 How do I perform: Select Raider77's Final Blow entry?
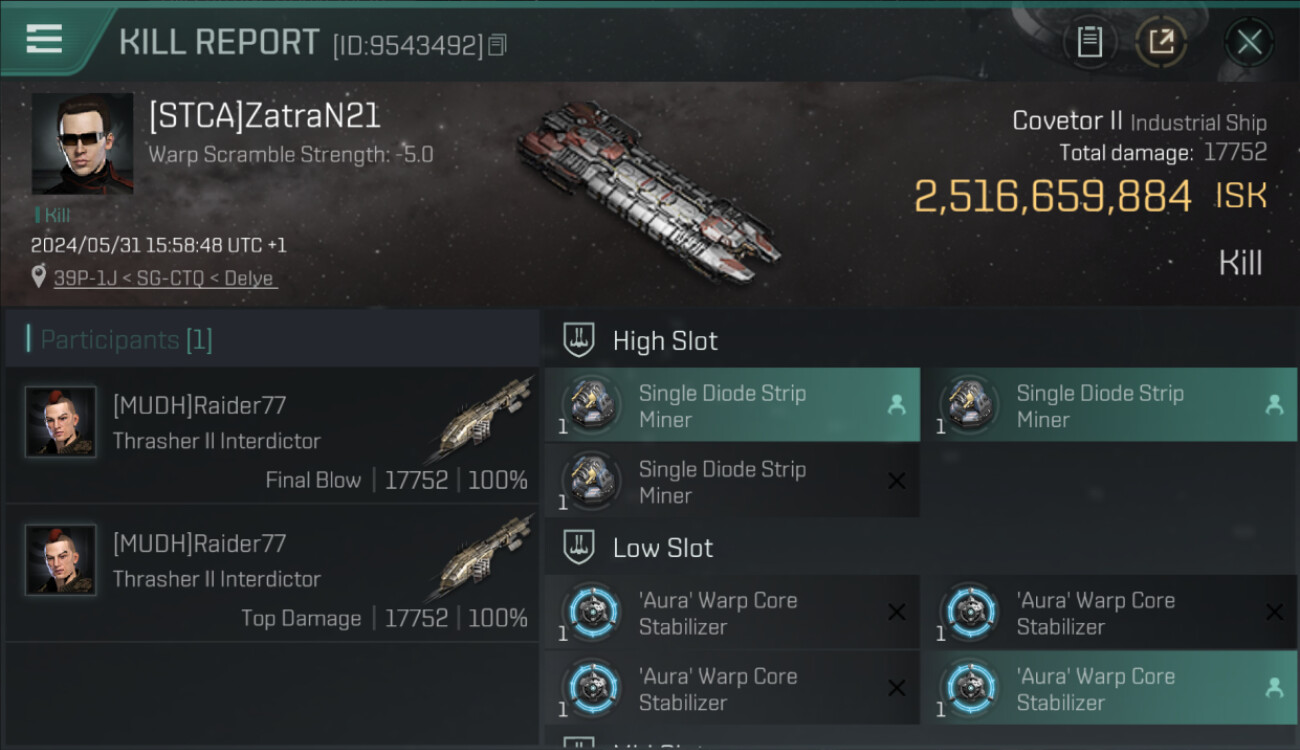272,435
